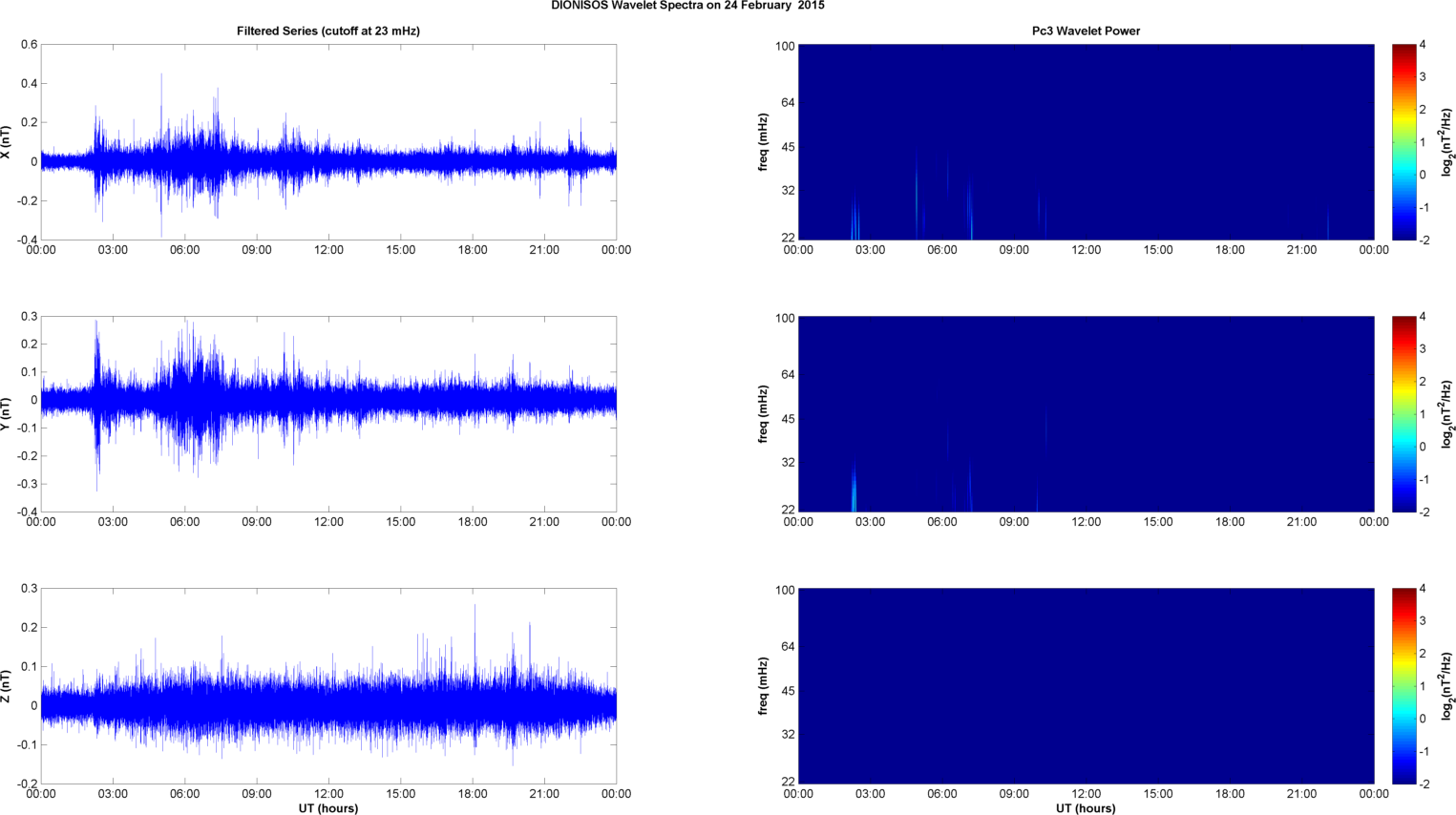Click the 'X (nT)' axis label
1456x815 pixels.
tap(6, 142)
